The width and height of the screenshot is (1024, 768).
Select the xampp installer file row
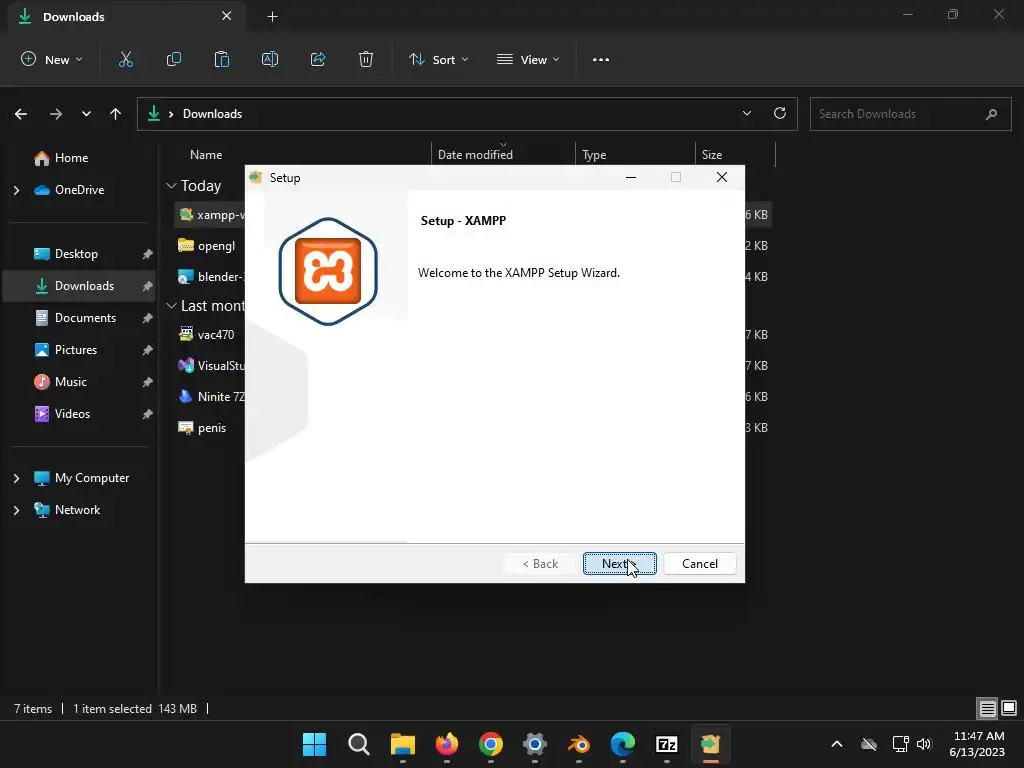coord(209,215)
